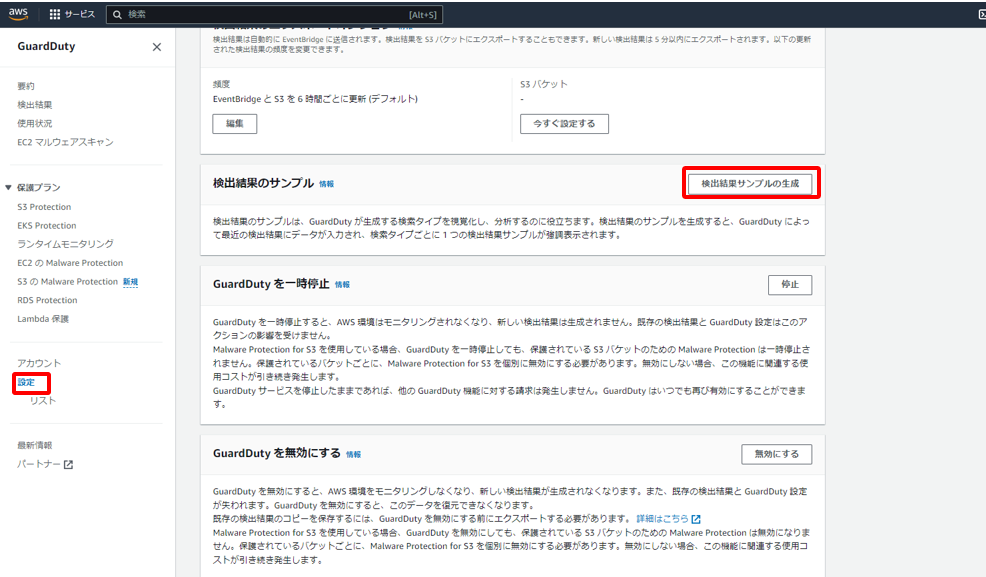Open Lambda 保護 page
Screen dimensions: 986x577
tap(43, 319)
